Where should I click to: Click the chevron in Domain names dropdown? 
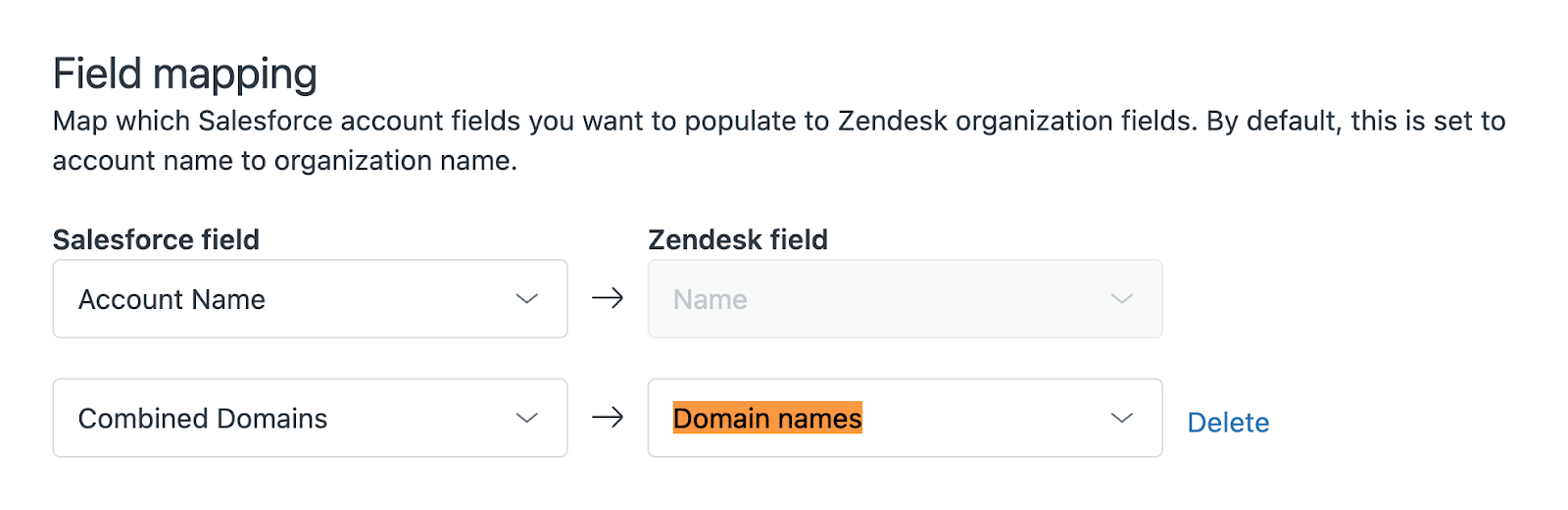coord(1122,419)
